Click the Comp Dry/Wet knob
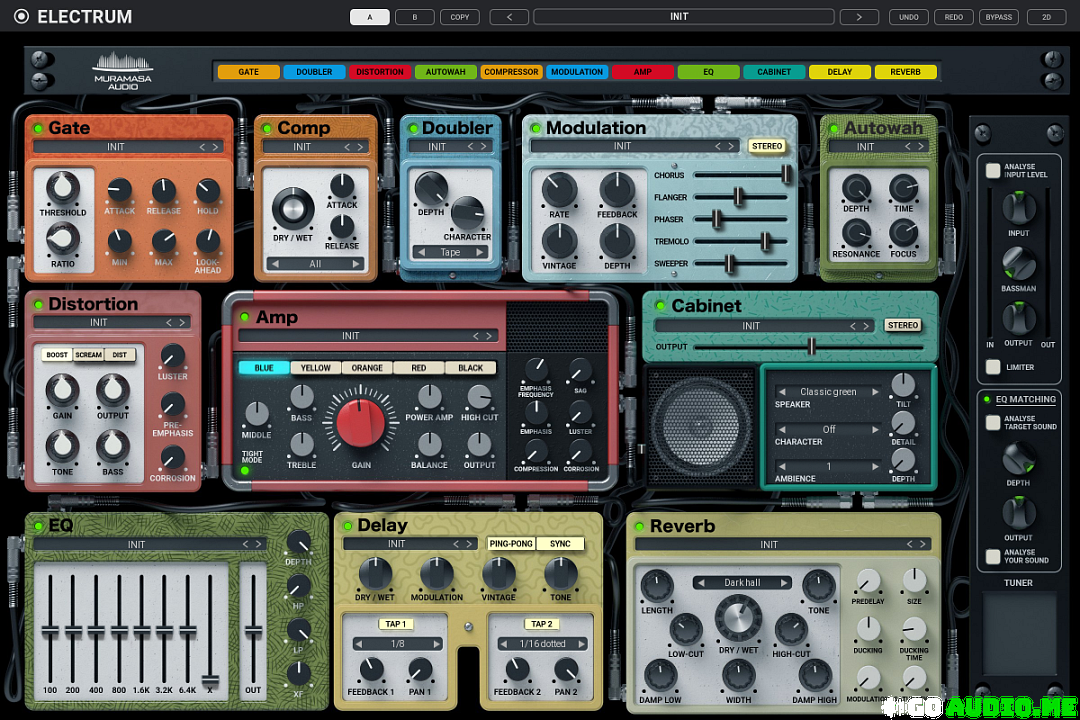Screen dimensions: 1080x720 (x=293, y=209)
